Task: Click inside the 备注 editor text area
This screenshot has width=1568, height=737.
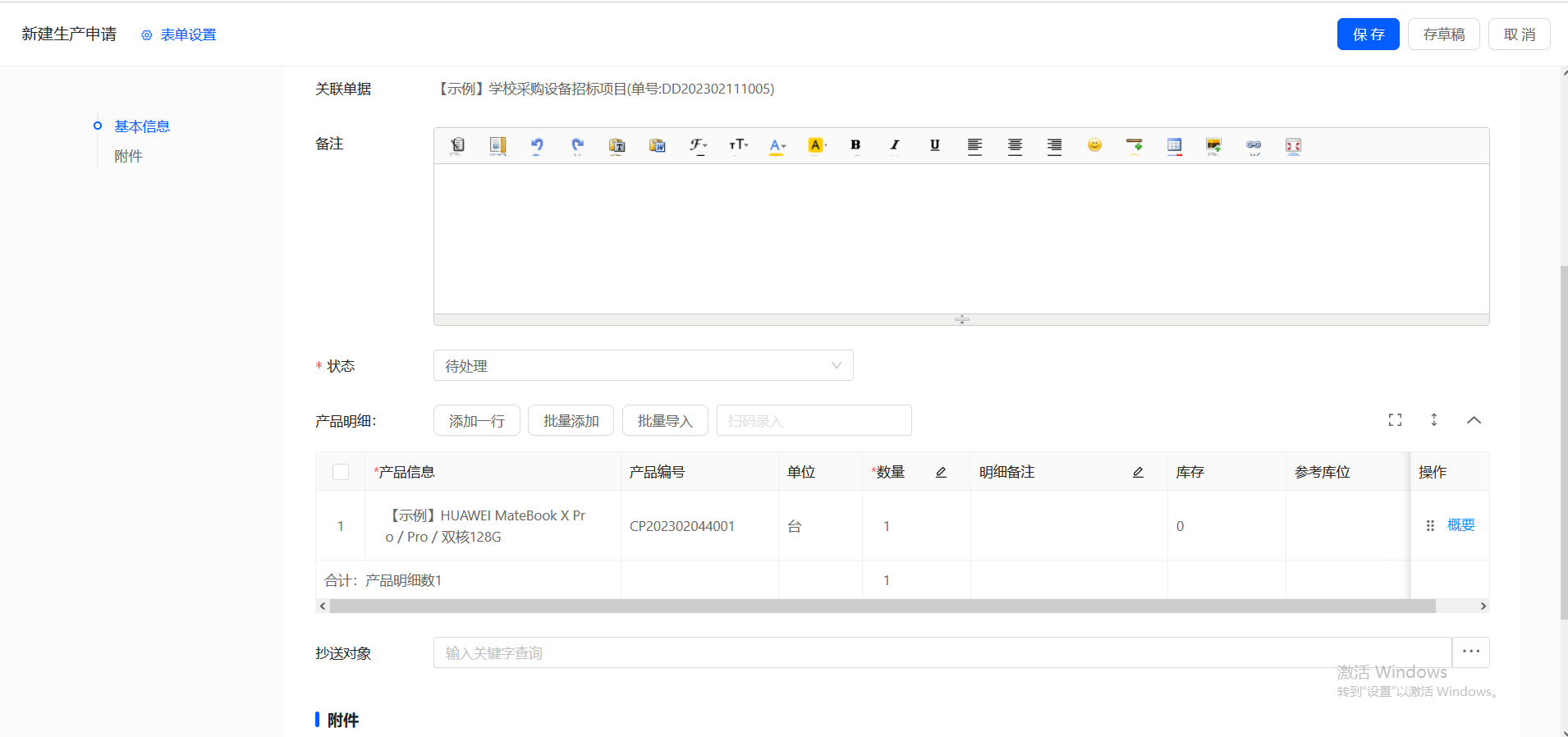Action: (x=961, y=239)
